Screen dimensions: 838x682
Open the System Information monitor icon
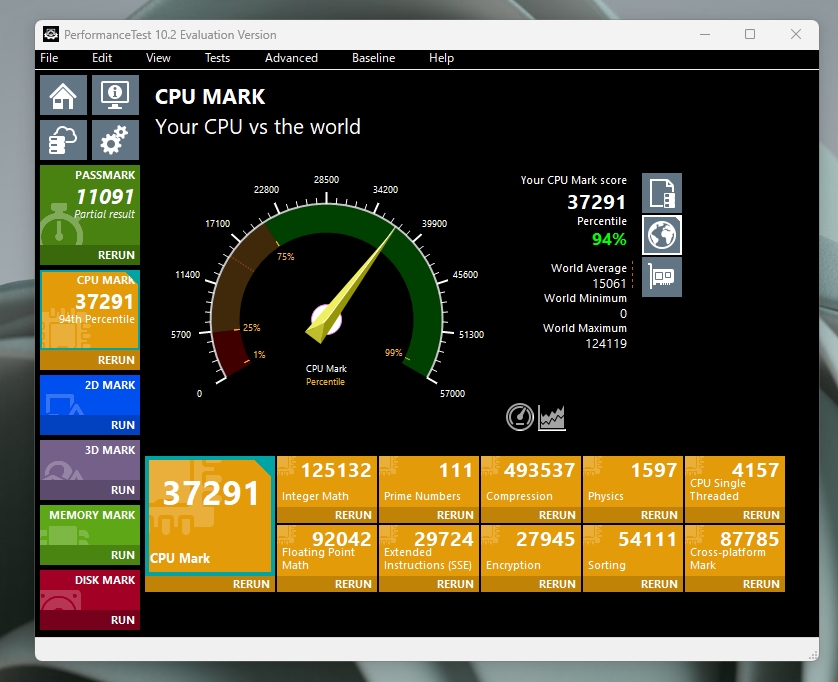(115, 95)
